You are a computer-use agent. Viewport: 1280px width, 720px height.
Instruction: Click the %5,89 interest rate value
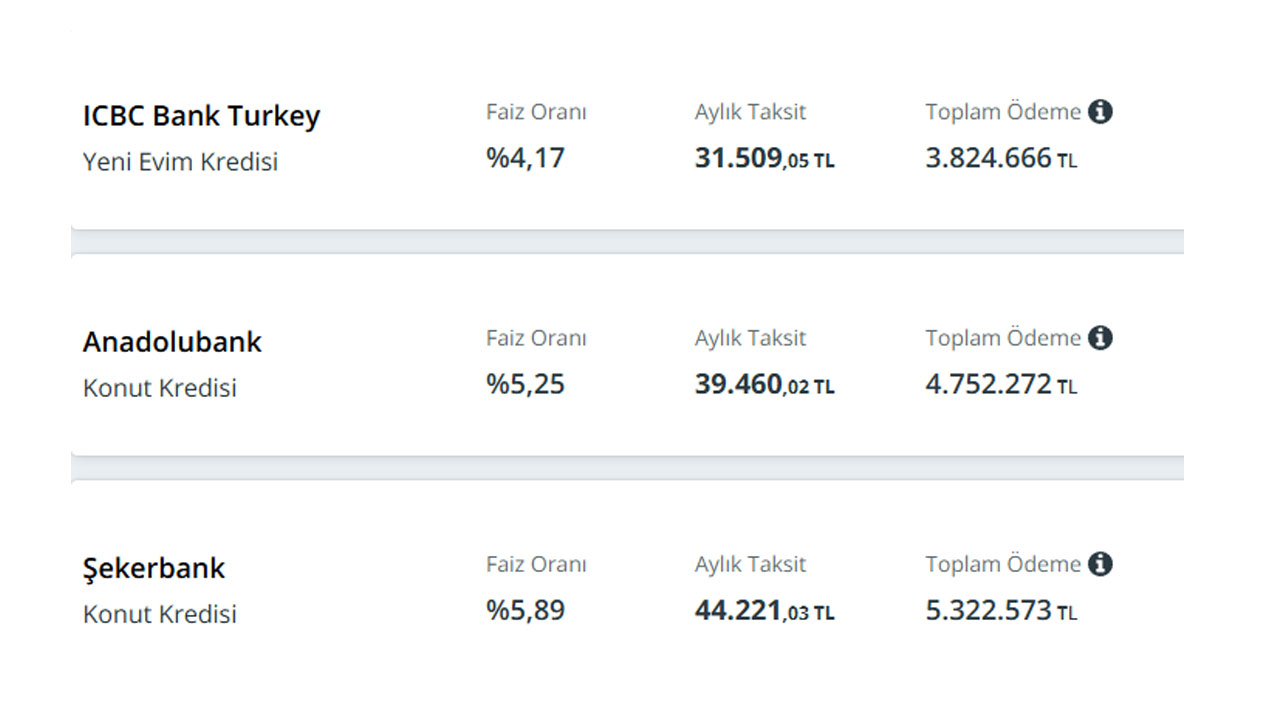click(x=526, y=610)
